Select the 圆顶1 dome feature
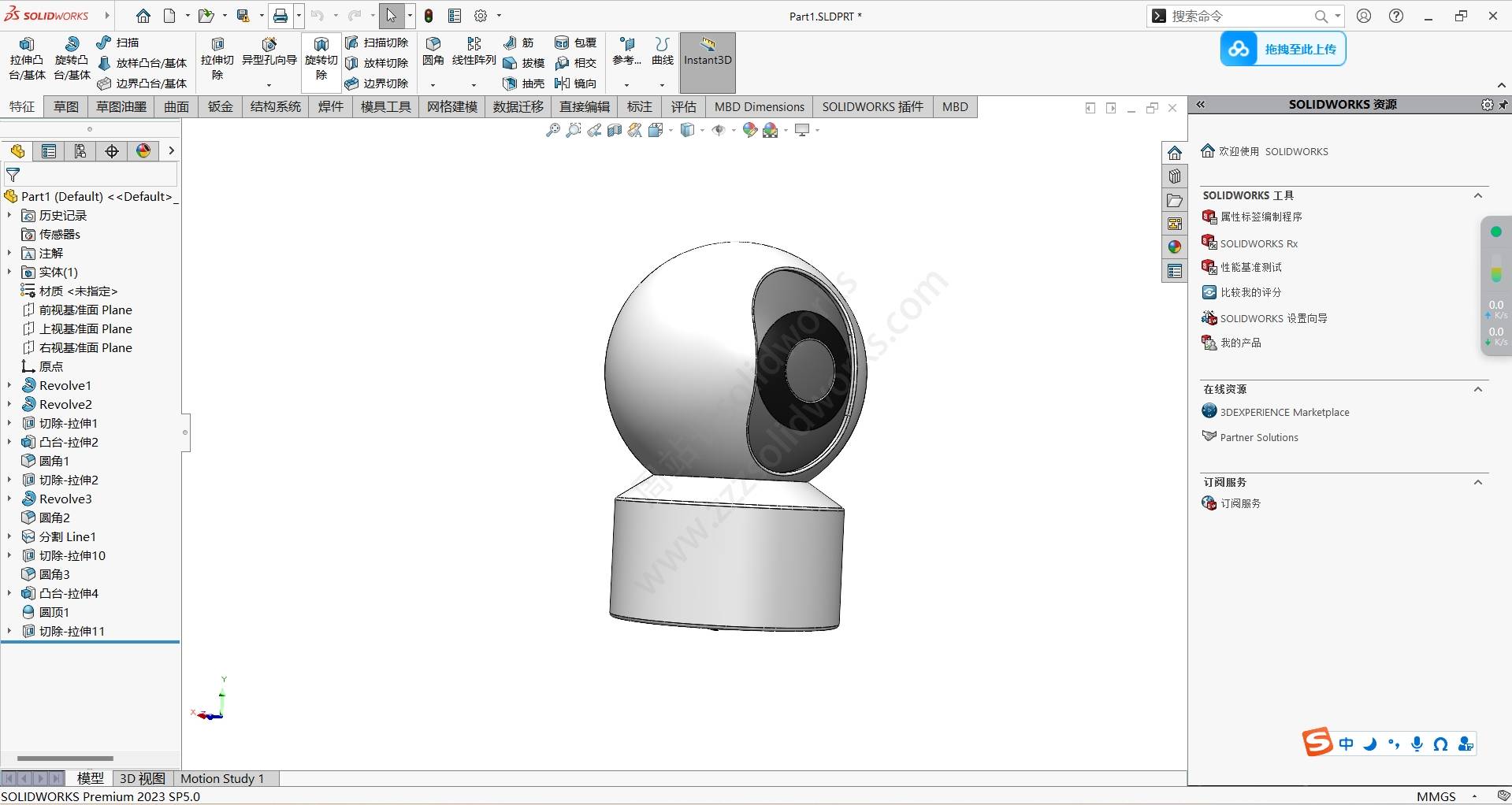The height and width of the screenshot is (805, 1512). point(54,612)
